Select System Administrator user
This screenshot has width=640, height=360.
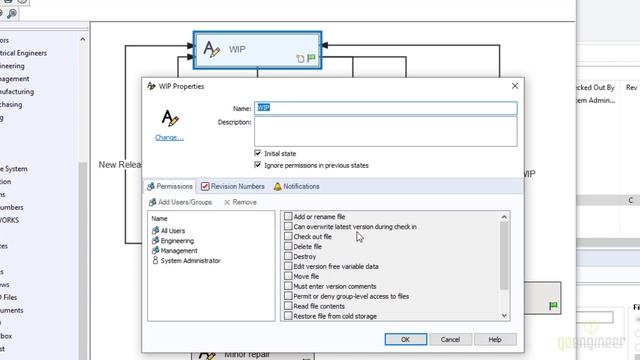(190, 260)
